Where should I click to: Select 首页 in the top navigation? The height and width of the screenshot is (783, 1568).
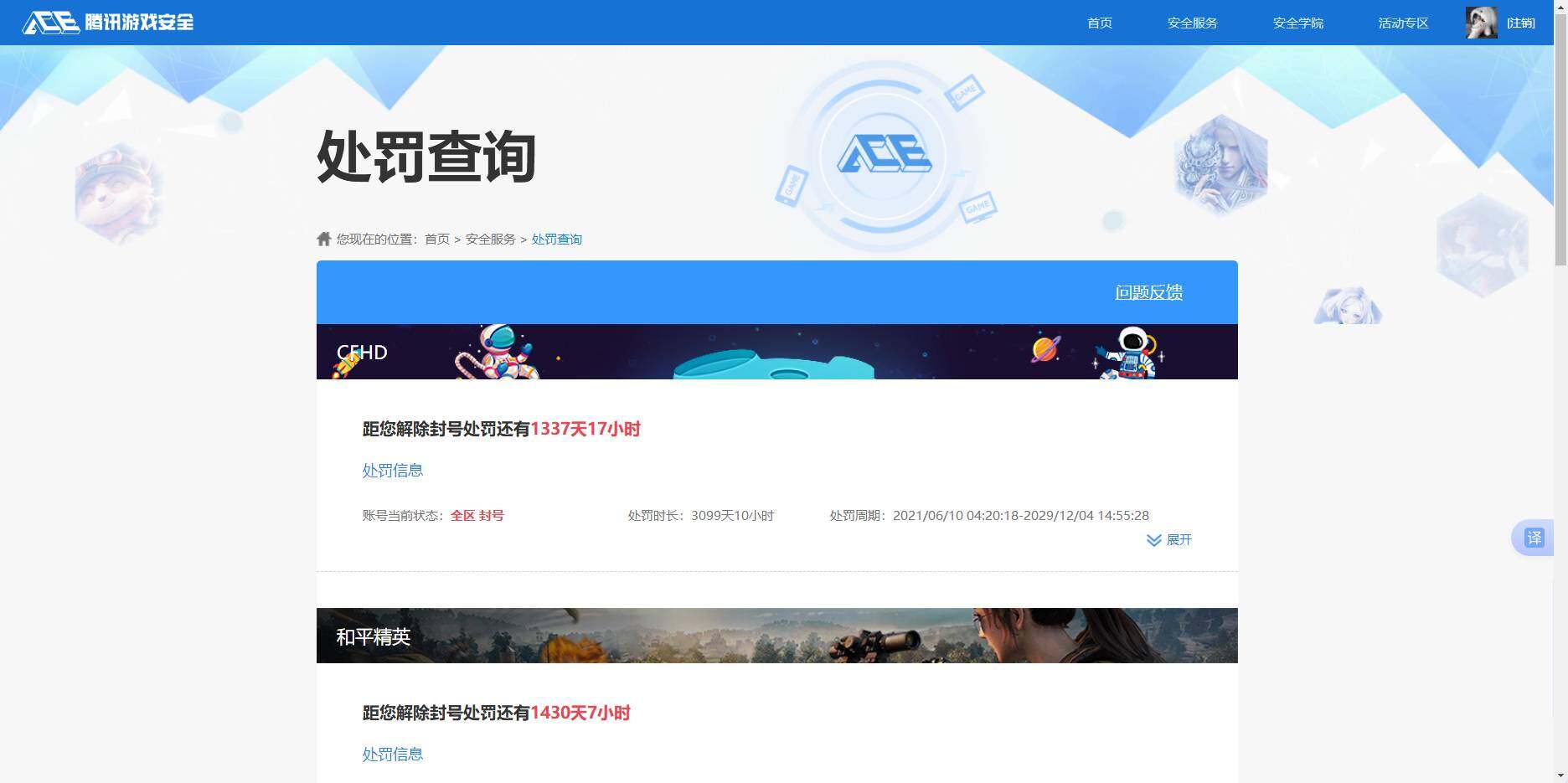click(x=1099, y=23)
